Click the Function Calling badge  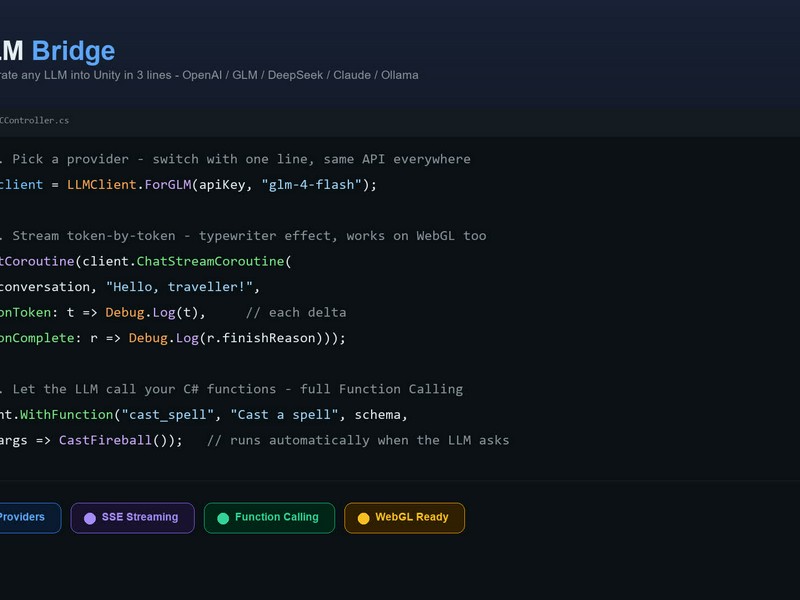(269, 518)
